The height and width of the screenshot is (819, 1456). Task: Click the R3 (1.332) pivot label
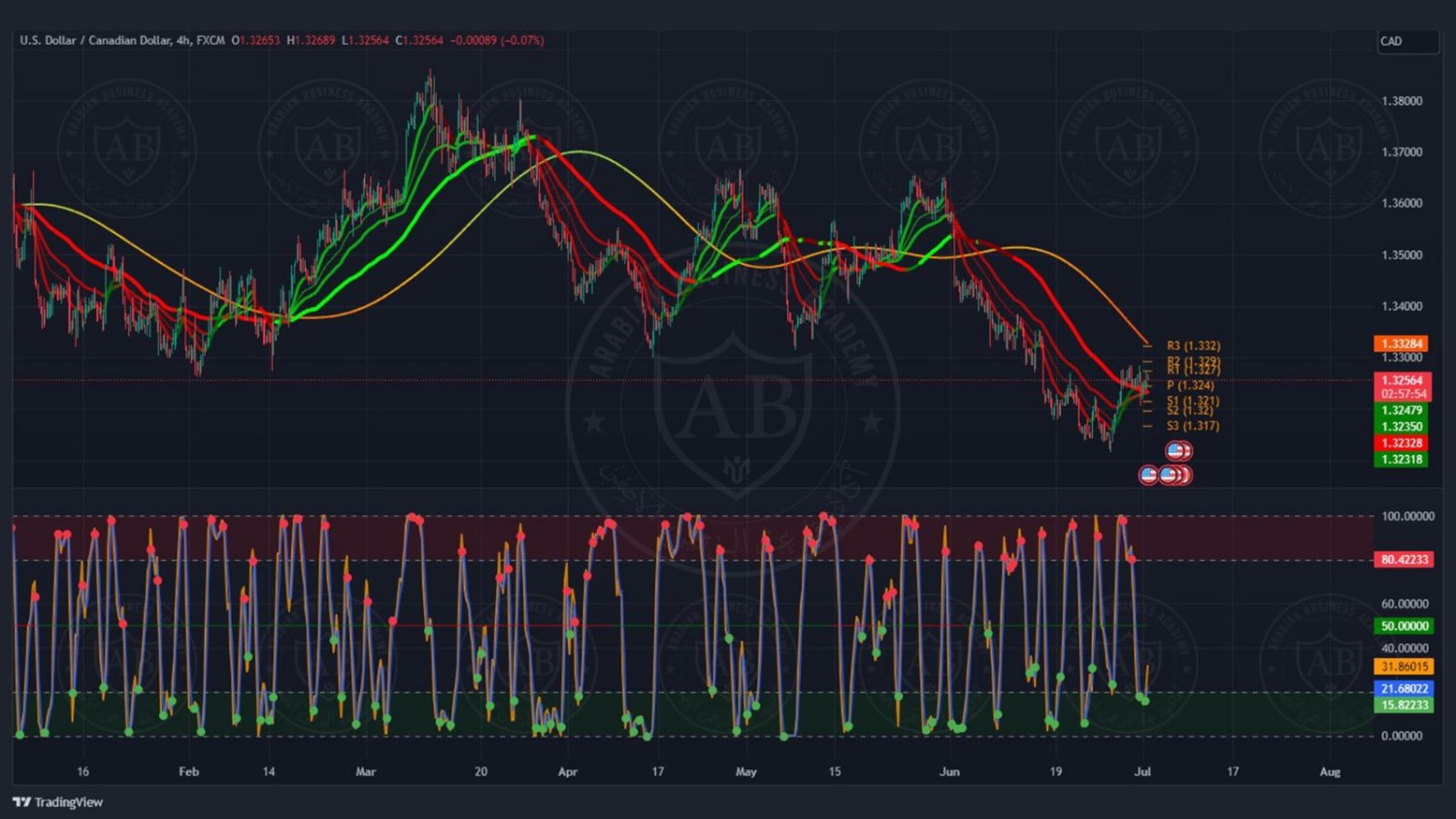click(x=1193, y=345)
